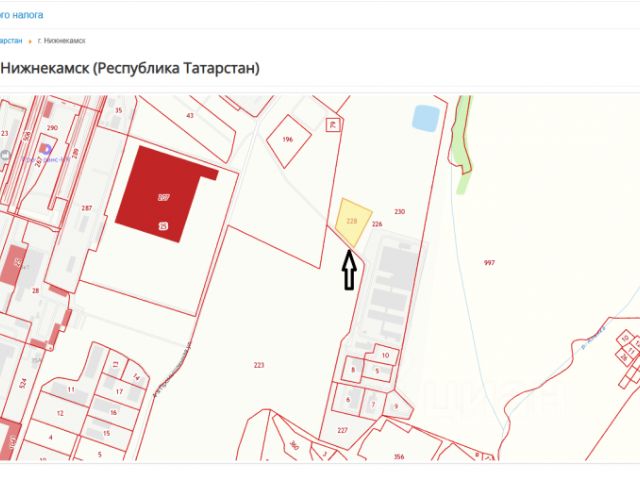Click the parcel 43 label

tap(190, 116)
